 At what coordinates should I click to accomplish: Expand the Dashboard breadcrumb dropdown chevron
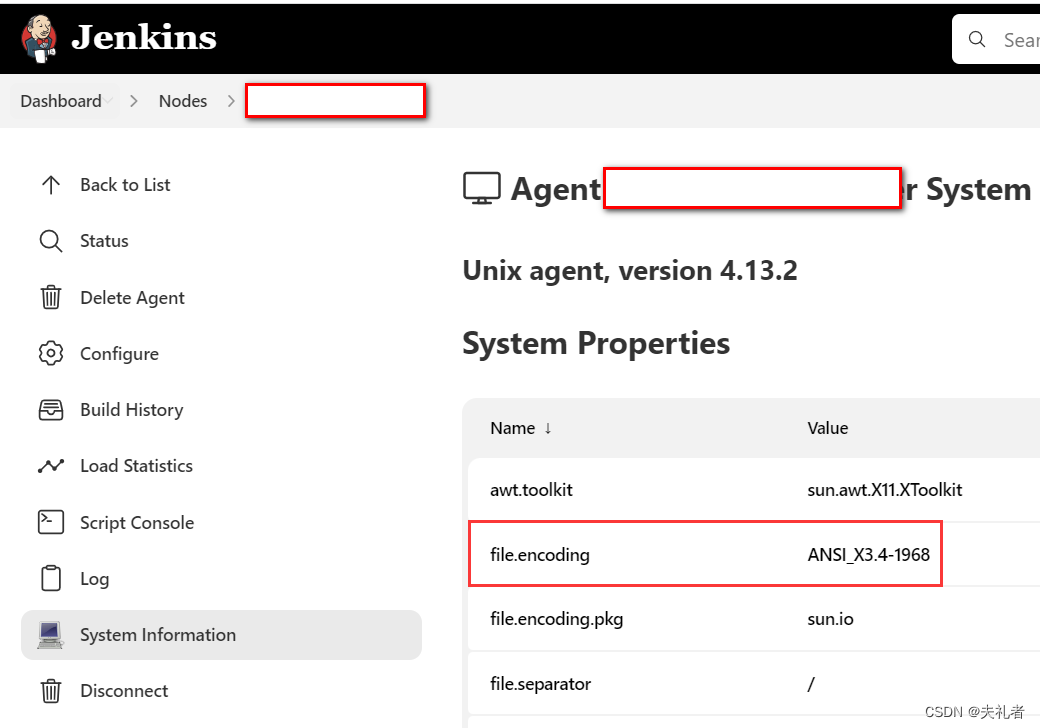[108, 101]
